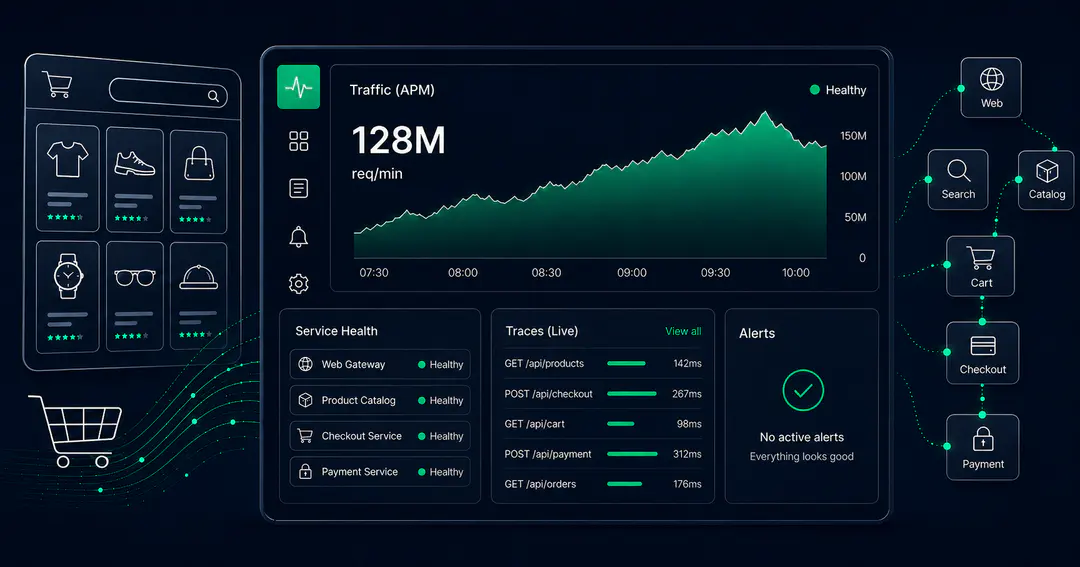Select the cap product card

point(198,295)
